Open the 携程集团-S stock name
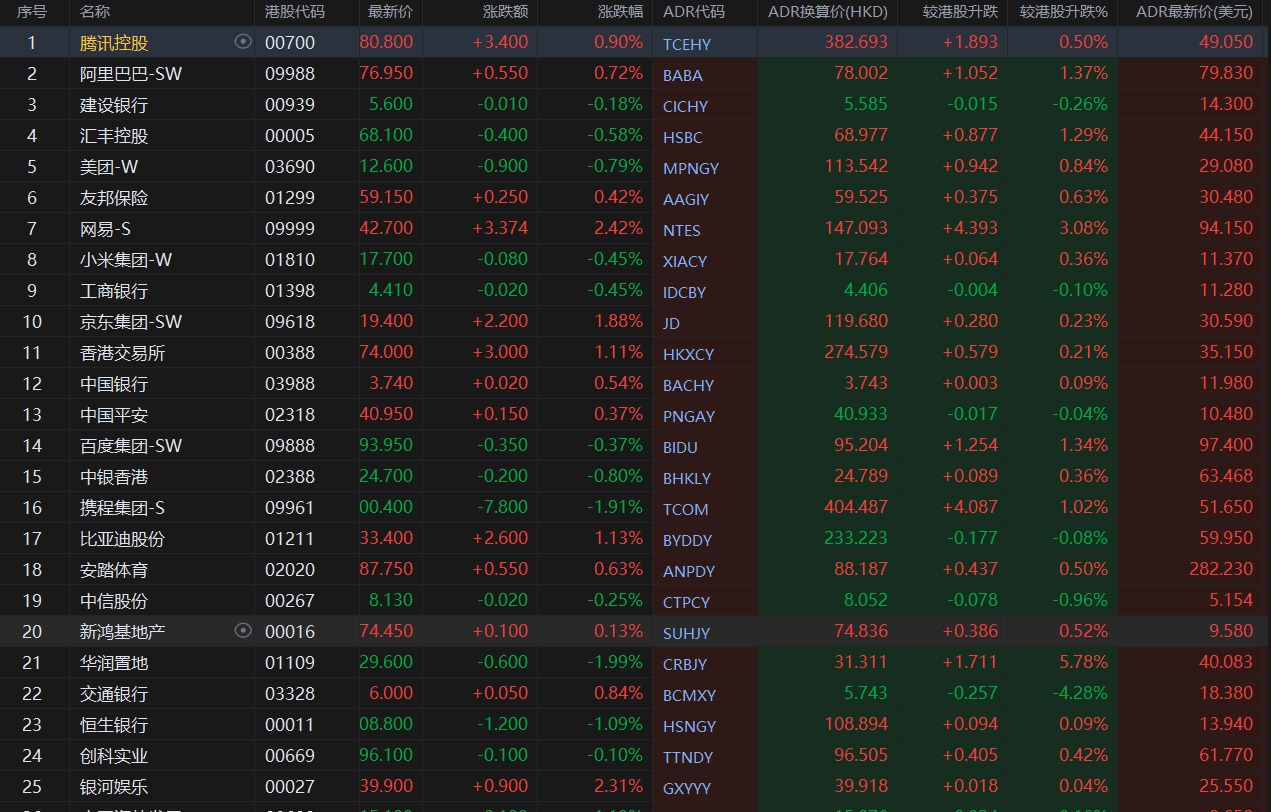The height and width of the screenshot is (812, 1271). click(123, 508)
